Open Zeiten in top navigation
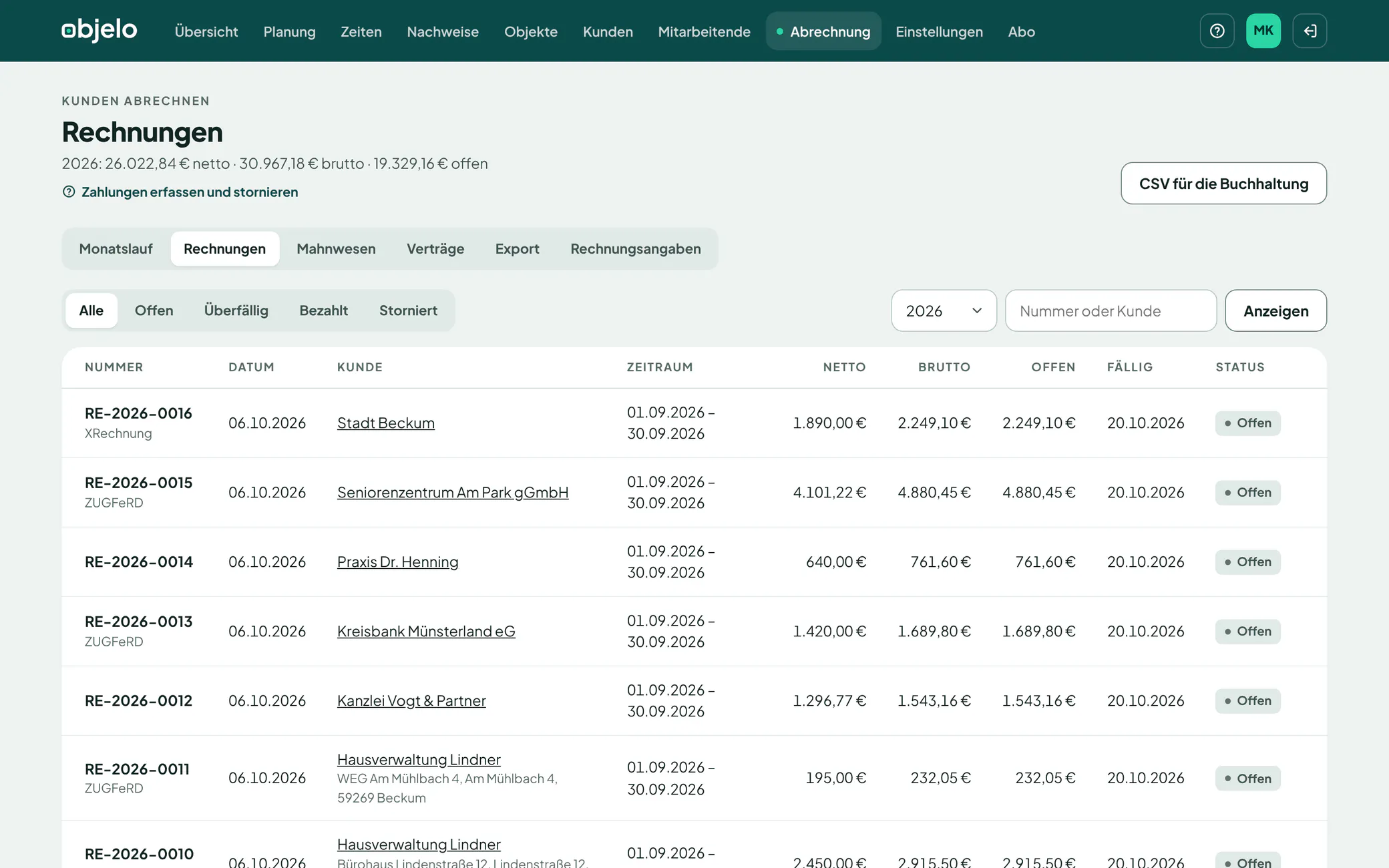Screen dimensions: 1389x868 pyautogui.click(x=361, y=31)
